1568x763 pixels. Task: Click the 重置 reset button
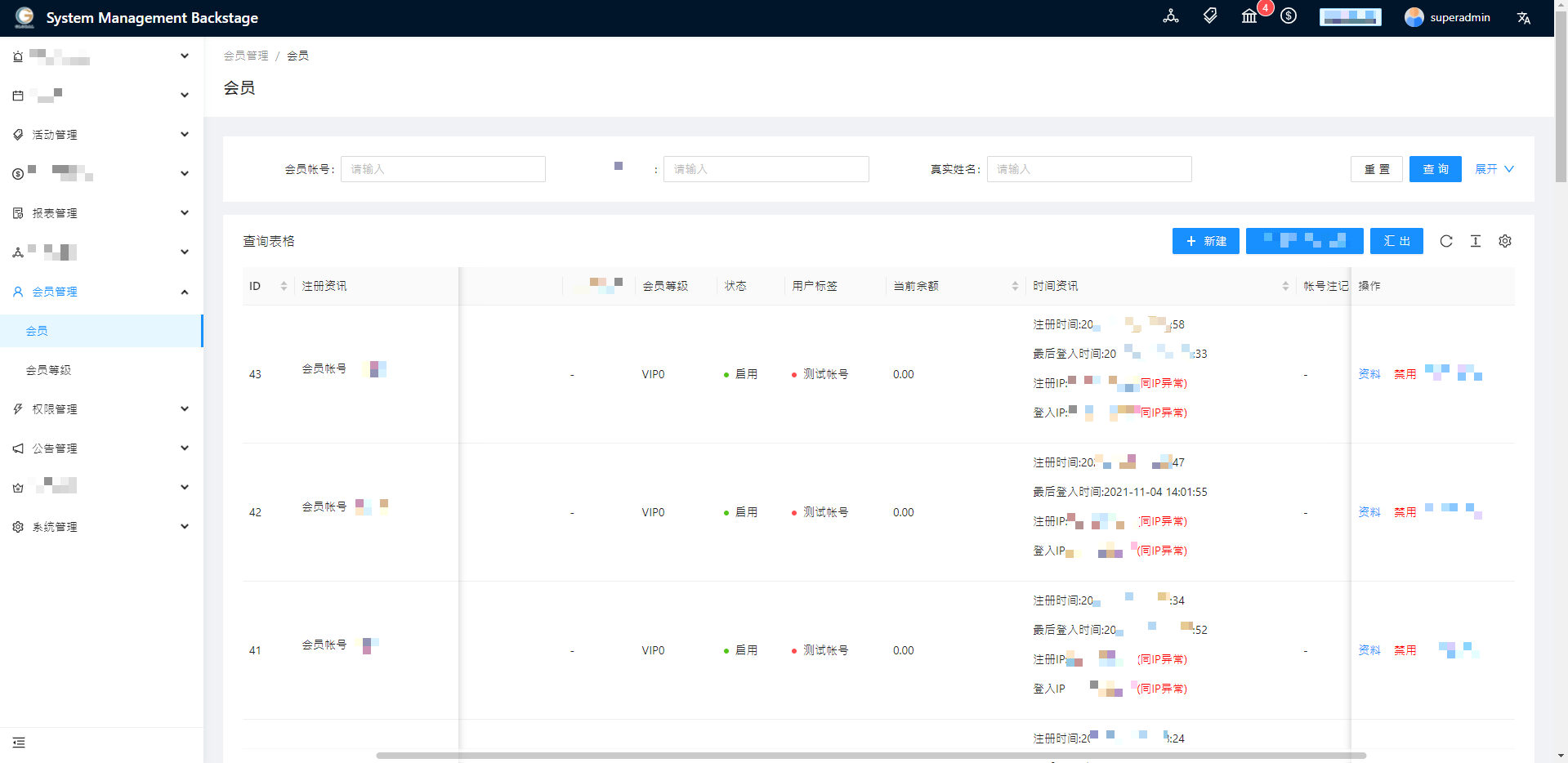click(1377, 169)
